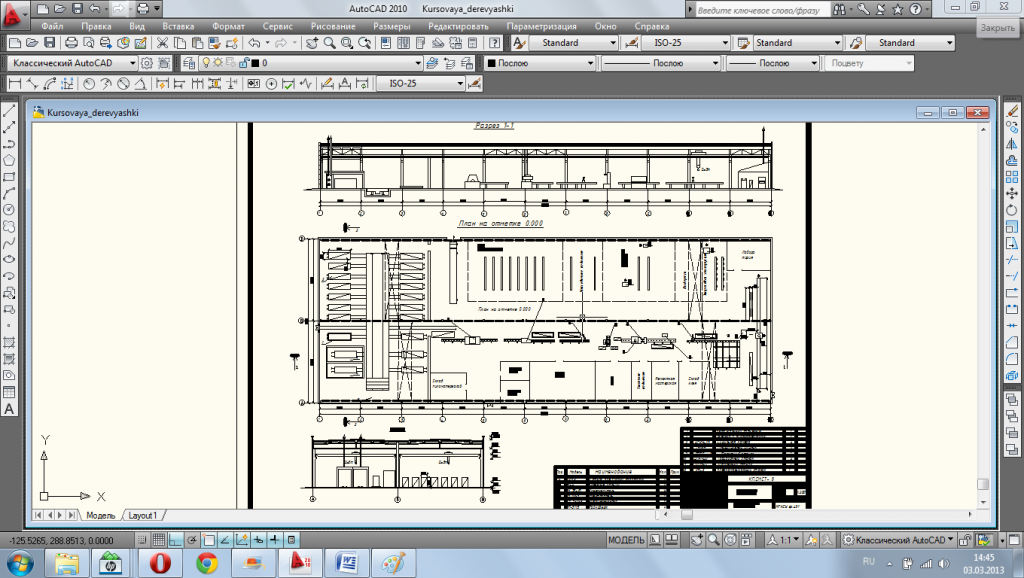Open the linetype Послою dropdown

[660, 63]
